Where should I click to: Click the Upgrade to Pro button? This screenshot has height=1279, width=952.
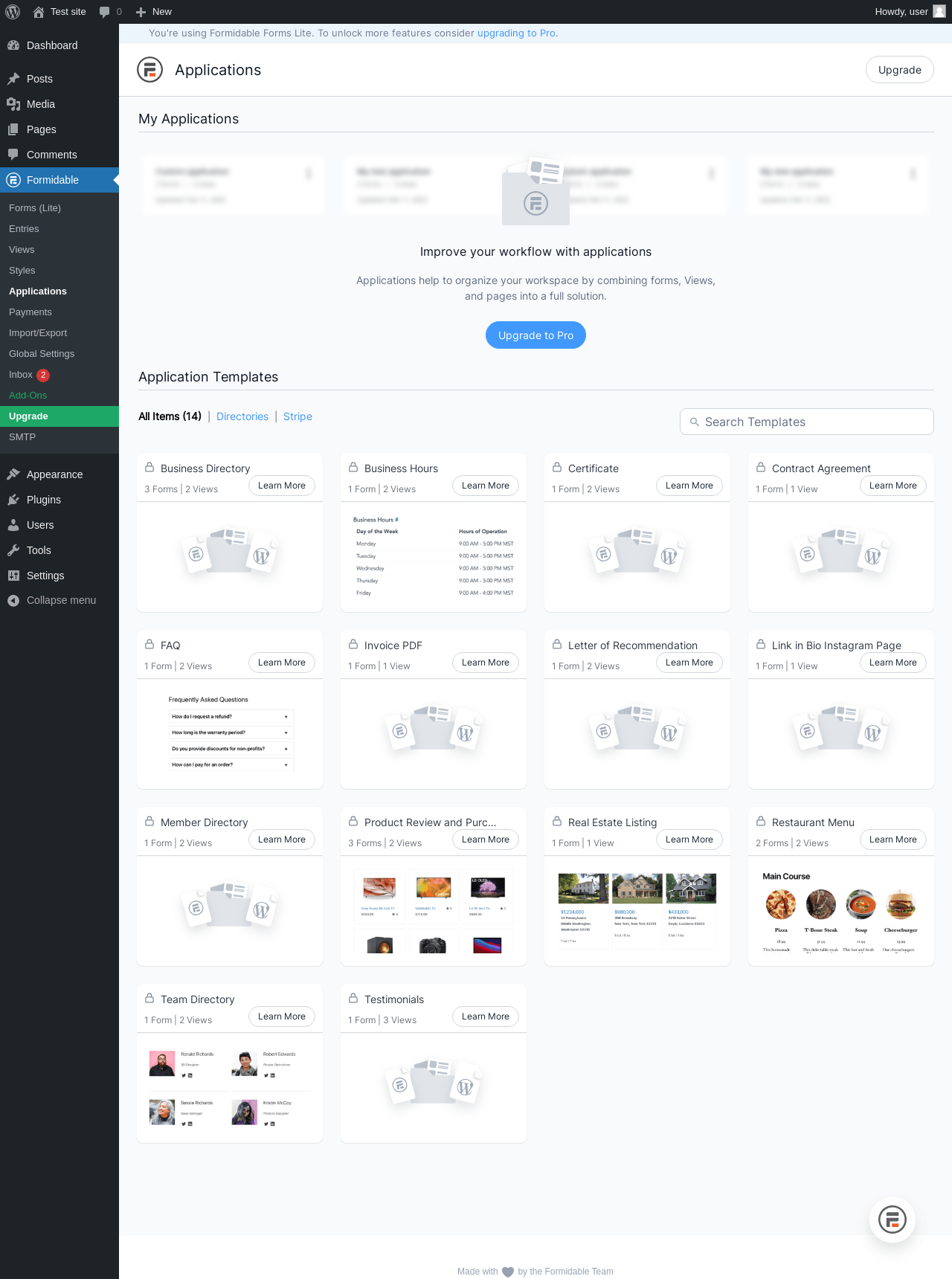tap(535, 335)
